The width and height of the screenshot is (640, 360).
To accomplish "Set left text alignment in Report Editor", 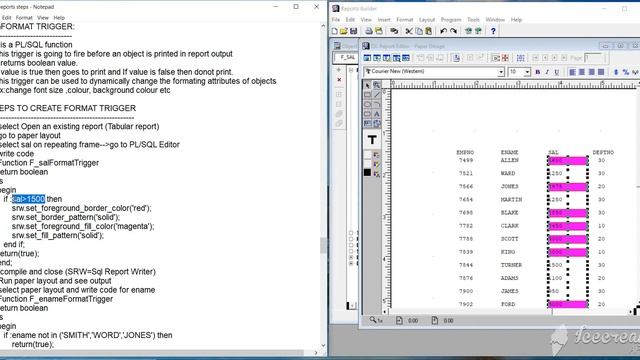I will (x=572, y=72).
